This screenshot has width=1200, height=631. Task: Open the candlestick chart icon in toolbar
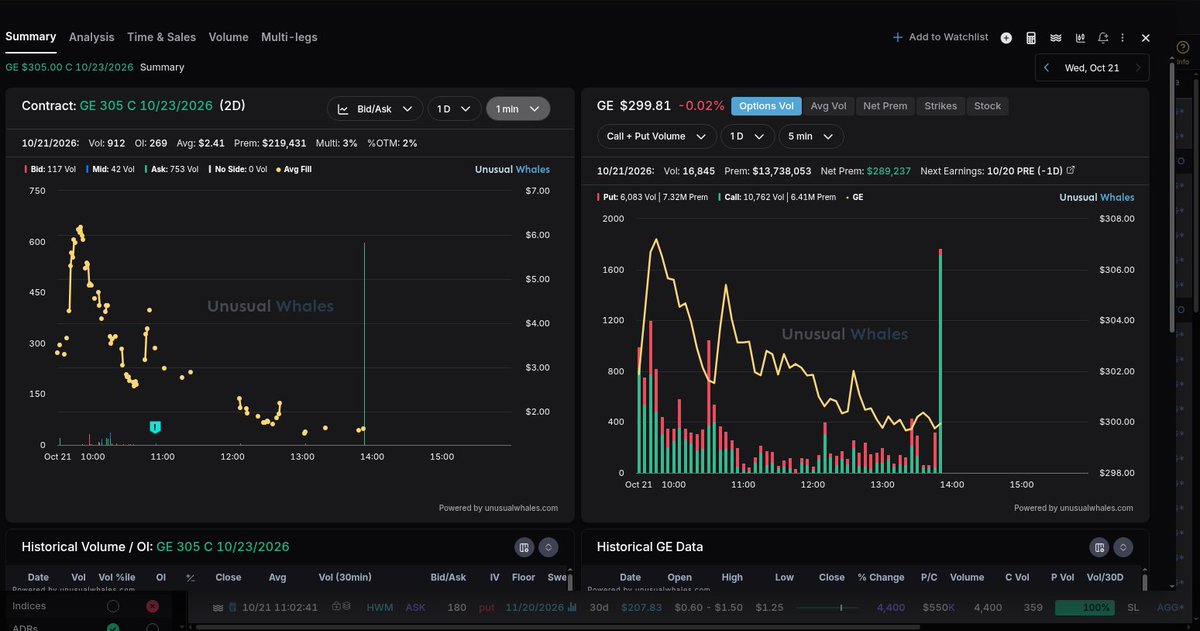(x=1080, y=38)
